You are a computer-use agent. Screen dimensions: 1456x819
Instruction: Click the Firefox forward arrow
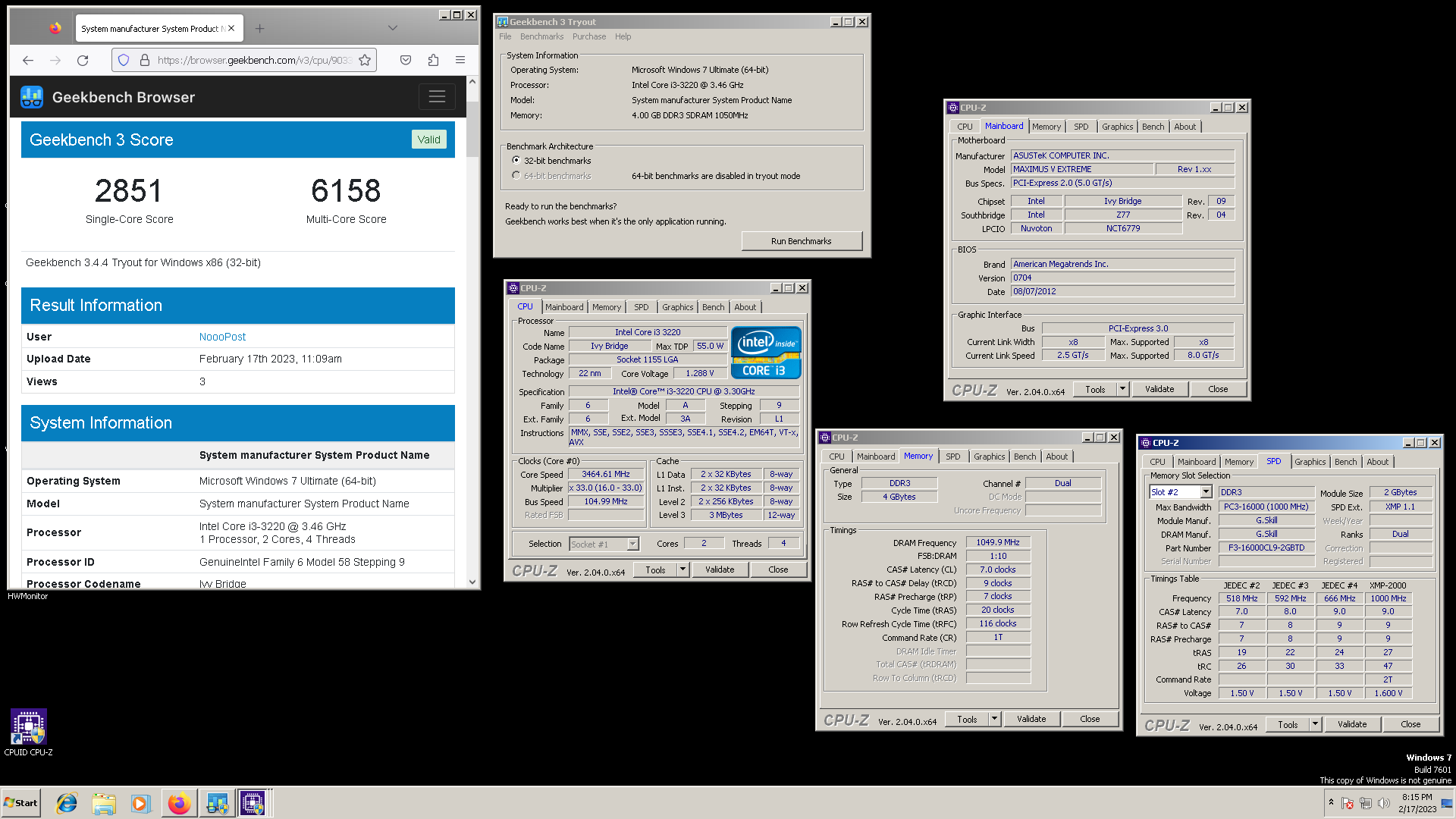55,60
